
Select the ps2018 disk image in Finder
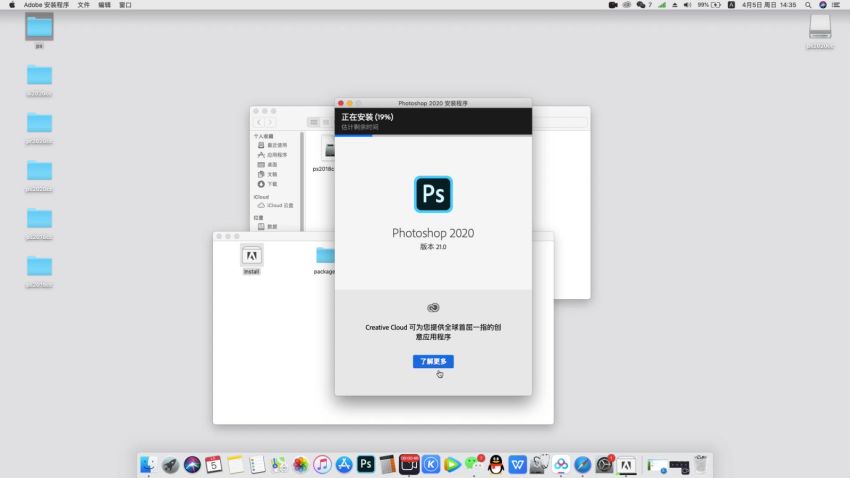coord(324,154)
